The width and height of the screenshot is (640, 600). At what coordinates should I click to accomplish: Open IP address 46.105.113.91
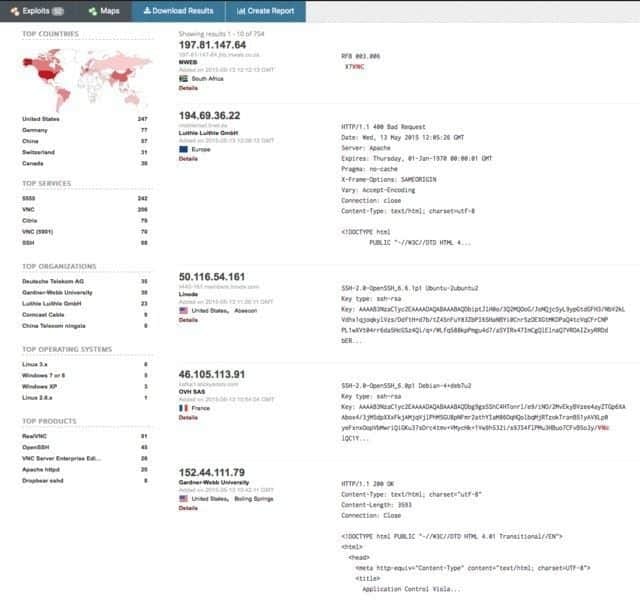212,374
